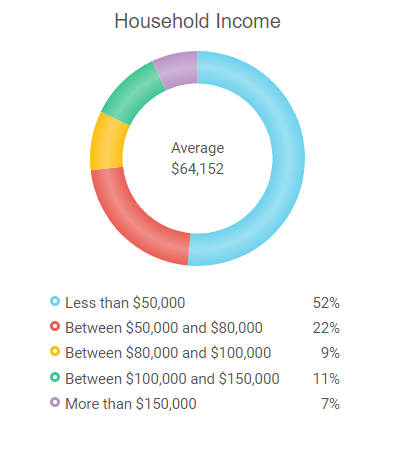
Task: Select the red donut chart segment
Action: point(133,218)
